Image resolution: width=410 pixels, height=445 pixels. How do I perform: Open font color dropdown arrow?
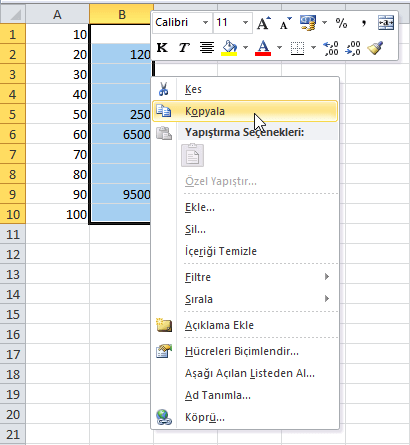pos(279,48)
